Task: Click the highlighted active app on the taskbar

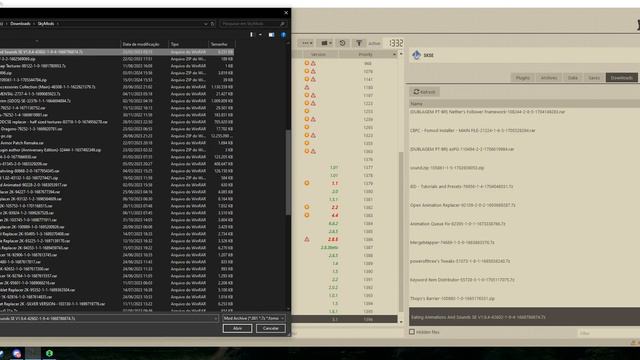Action: (x=33, y=353)
